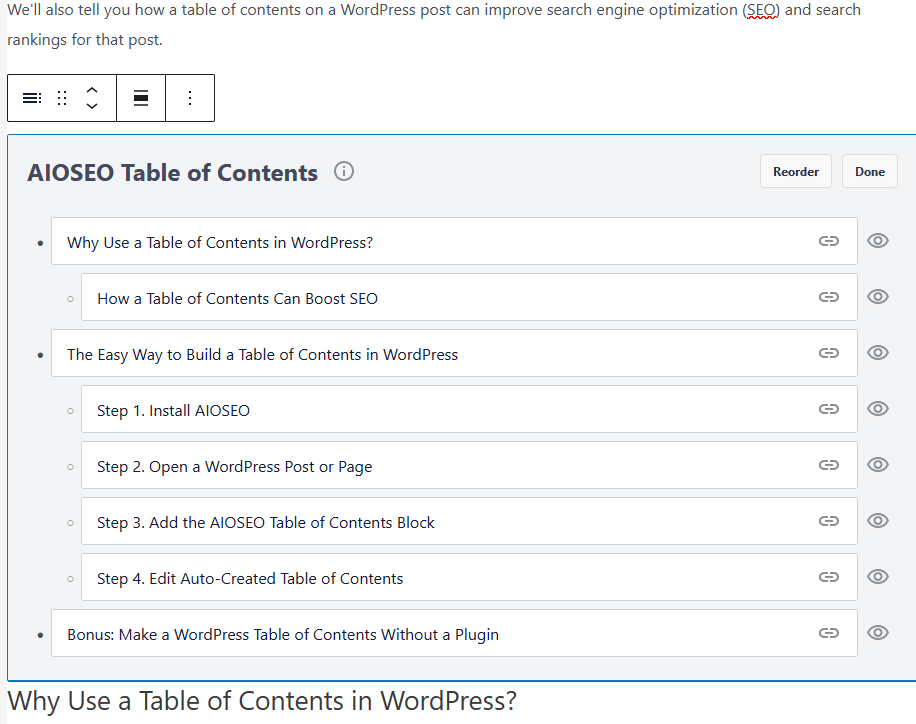Click the info icon beside AIOSEO Table of Contents
The height and width of the screenshot is (724, 916).
click(343, 171)
